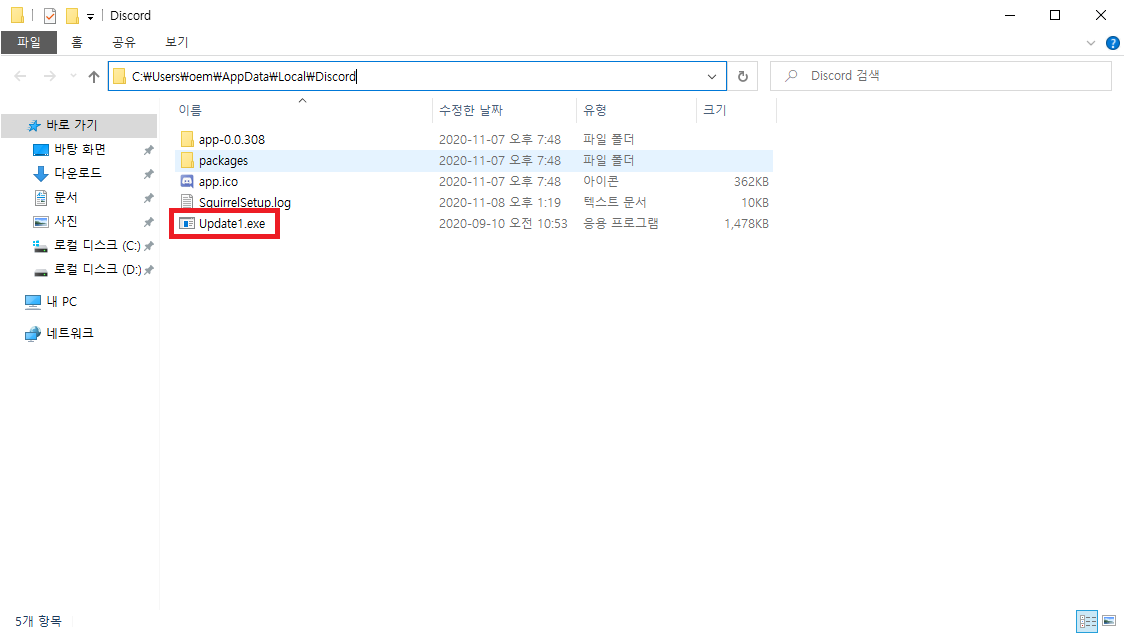Select the Update1.exe application icon
This screenshot has height=634, width=1125.
(x=187, y=224)
